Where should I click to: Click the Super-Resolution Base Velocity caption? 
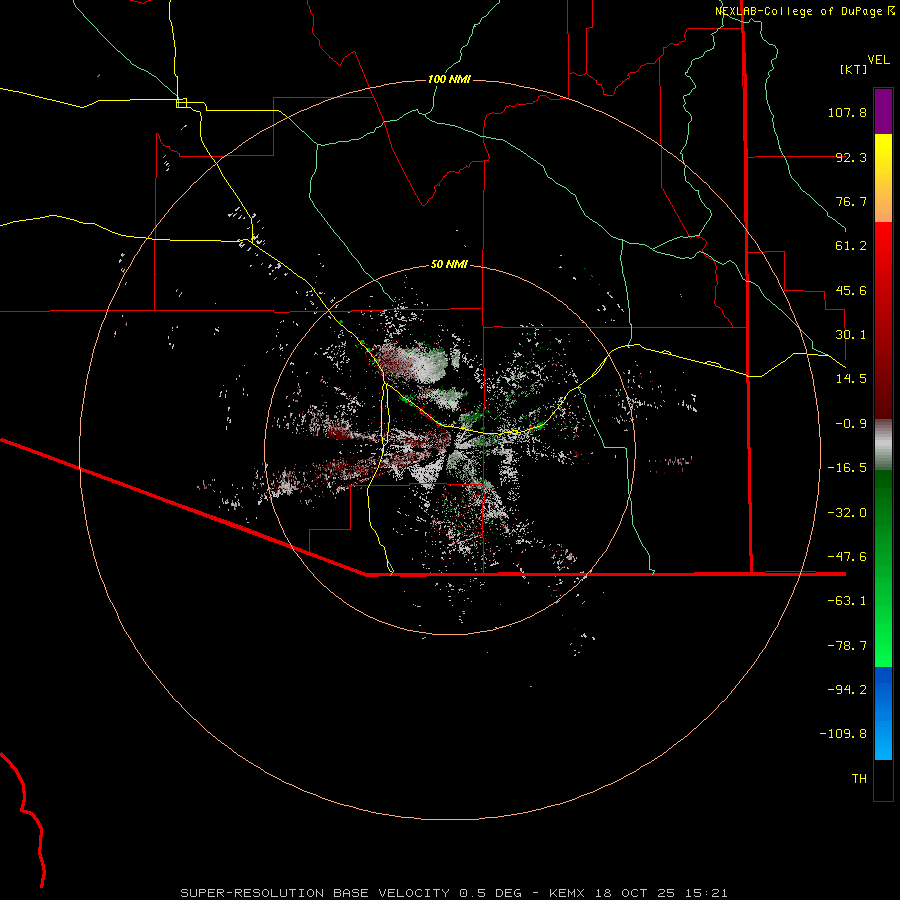[453, 893]
